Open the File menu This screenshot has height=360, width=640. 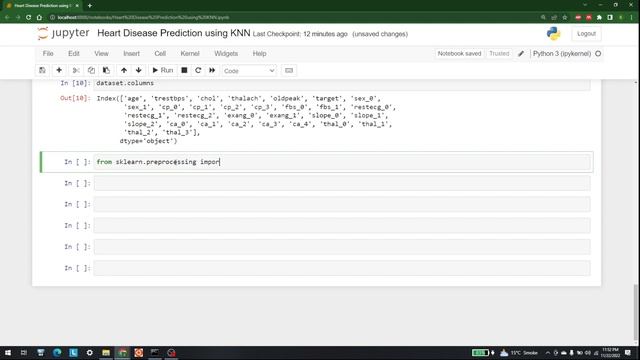[48, 53]
